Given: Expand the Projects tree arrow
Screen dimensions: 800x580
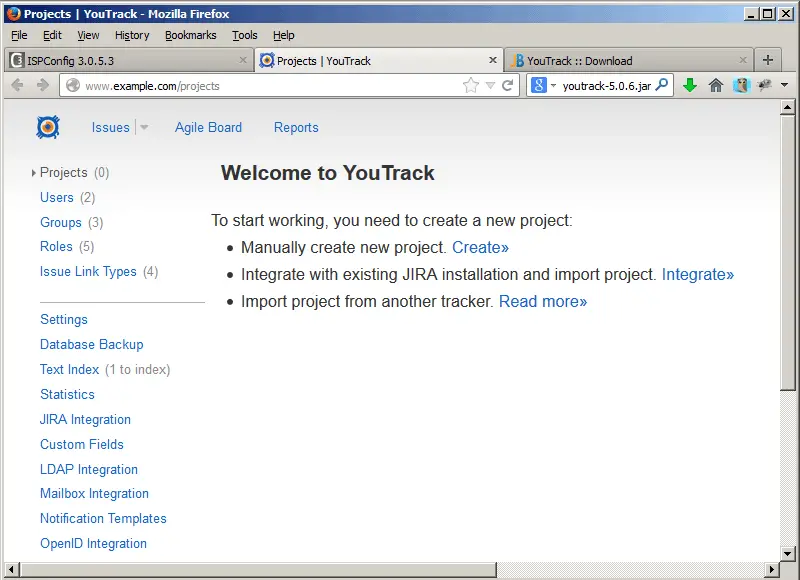Looking at the screenshot, I should pyautogui.click(x=34, y=173).
